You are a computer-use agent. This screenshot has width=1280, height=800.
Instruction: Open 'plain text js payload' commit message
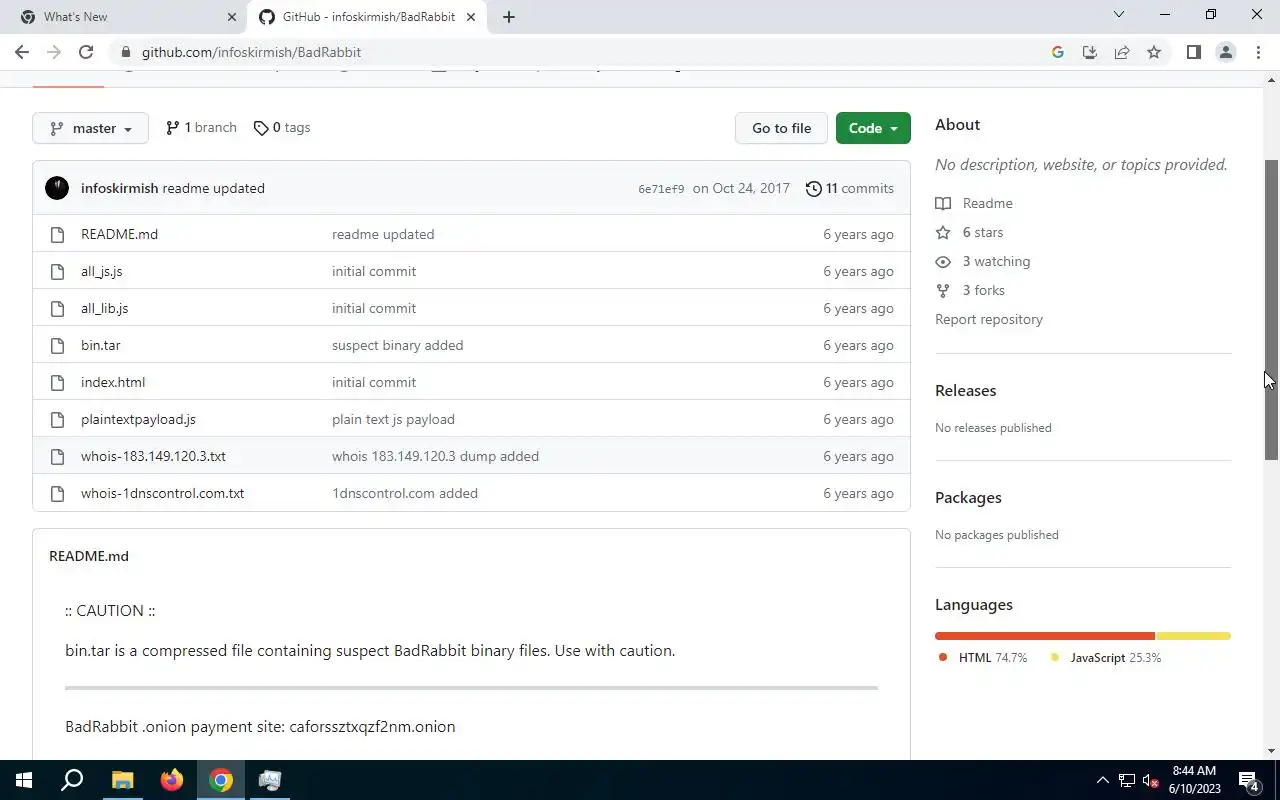click(393, 419)
